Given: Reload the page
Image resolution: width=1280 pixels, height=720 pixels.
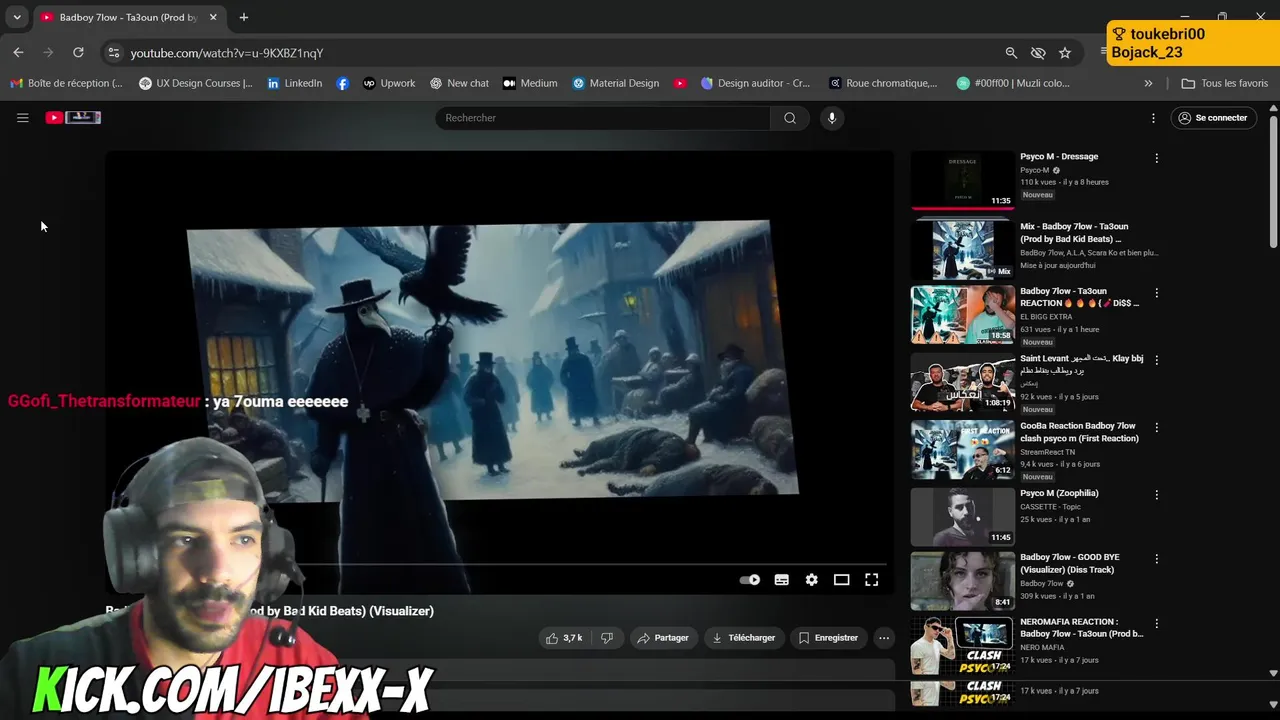Looking at the screenshot, I should click(x=78, y=52).
